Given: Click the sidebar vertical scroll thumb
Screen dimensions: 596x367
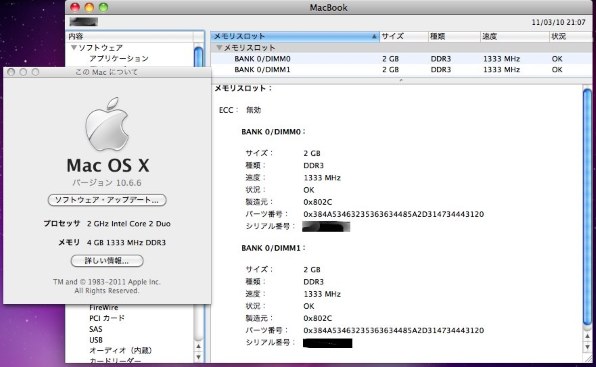Looking at the screenshot, I should coord(198,57).
